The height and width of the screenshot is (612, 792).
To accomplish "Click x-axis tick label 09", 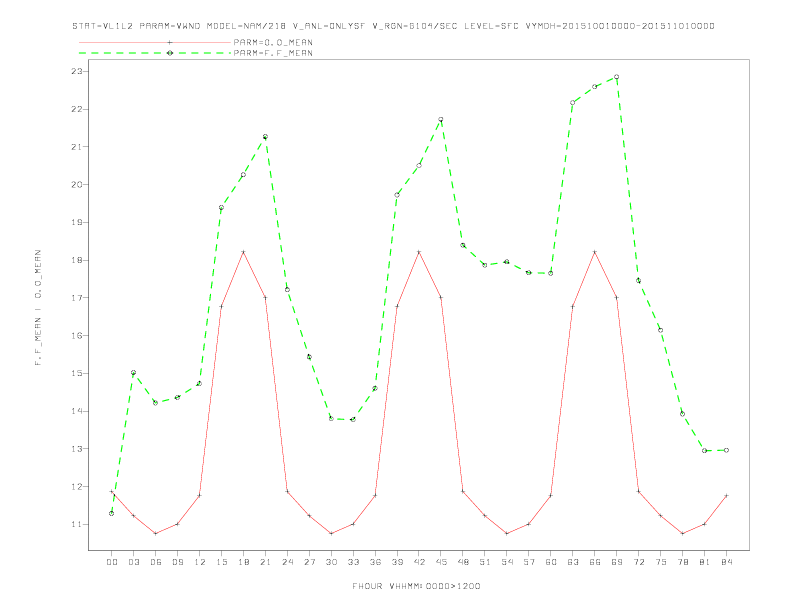I will coord(177,562).
